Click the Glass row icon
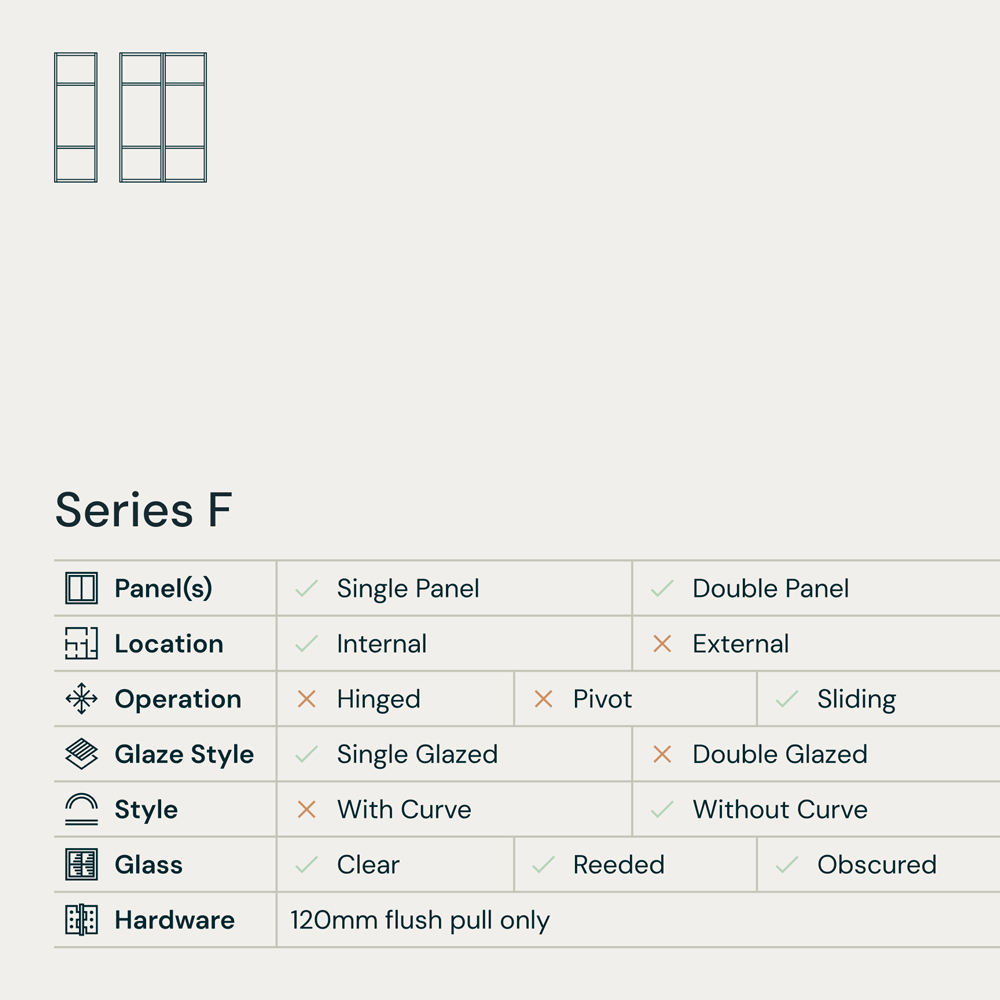The image size is (1000, 1000). click(x=81, y=865)
